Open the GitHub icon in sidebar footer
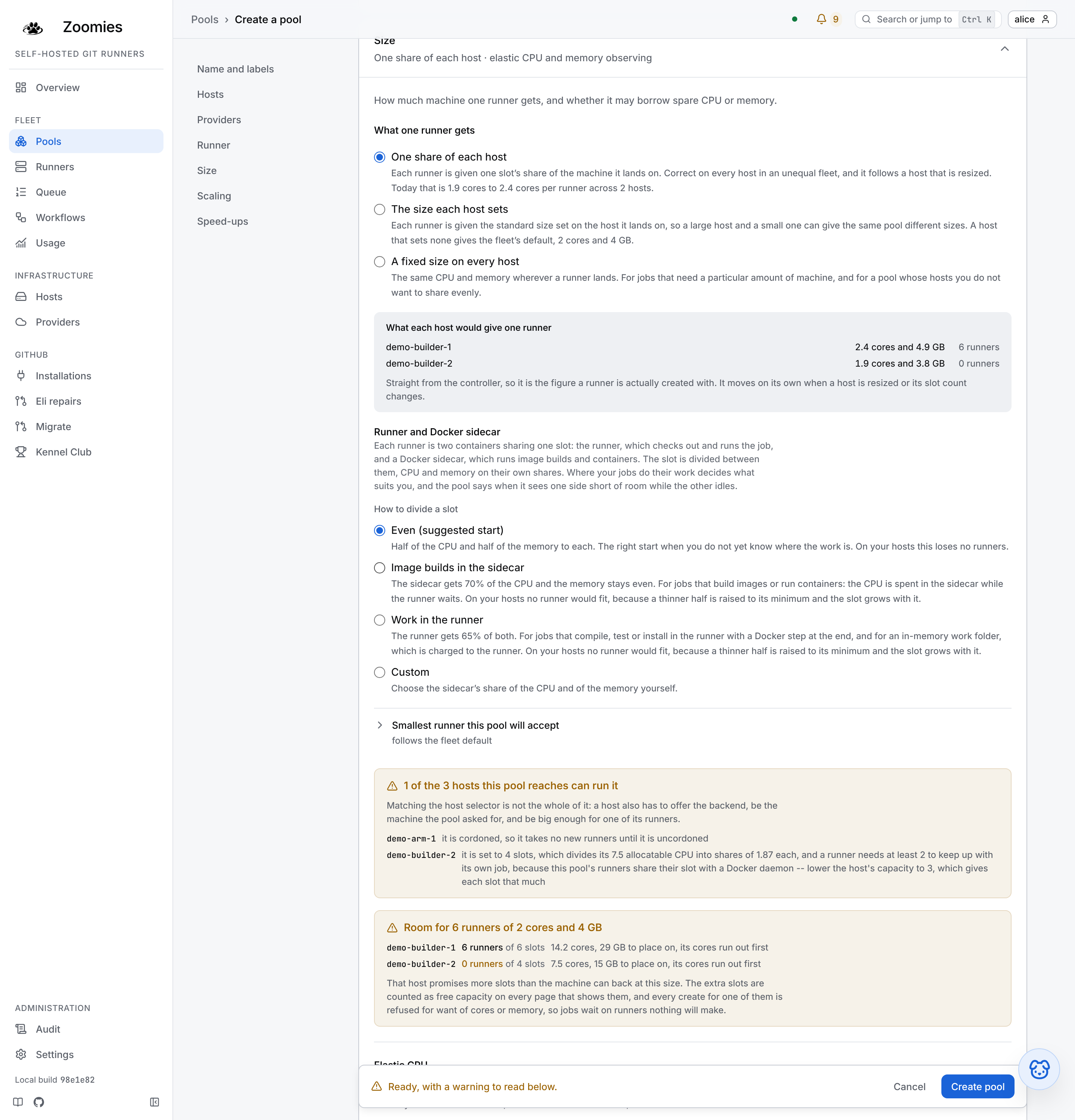The height and width of the screenshot is (1120, 1075). (39, 1102)
